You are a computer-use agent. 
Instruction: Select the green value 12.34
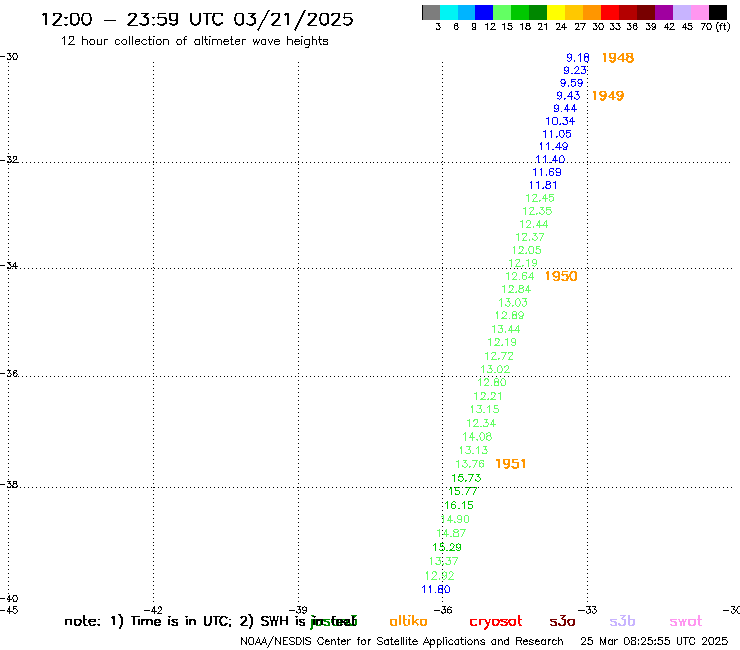481,423
